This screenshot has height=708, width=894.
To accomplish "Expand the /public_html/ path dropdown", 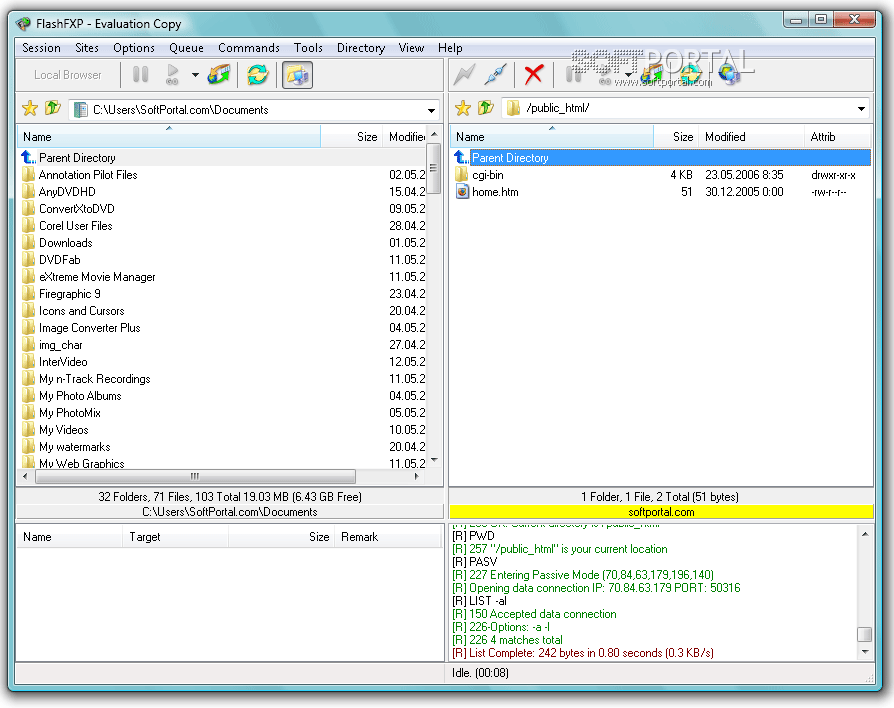I will (862, 108).
